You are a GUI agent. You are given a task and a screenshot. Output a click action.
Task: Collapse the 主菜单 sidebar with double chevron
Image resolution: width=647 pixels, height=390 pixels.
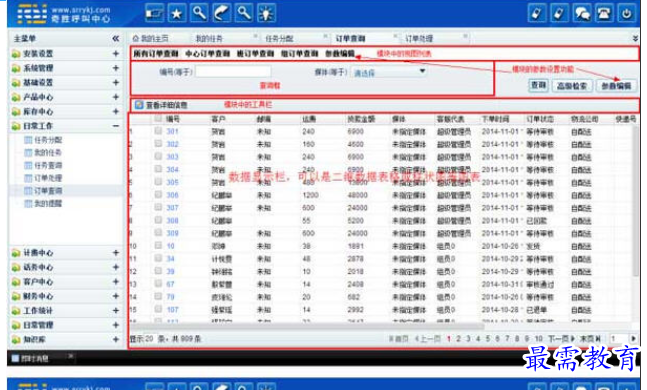[x=116, y=38]
